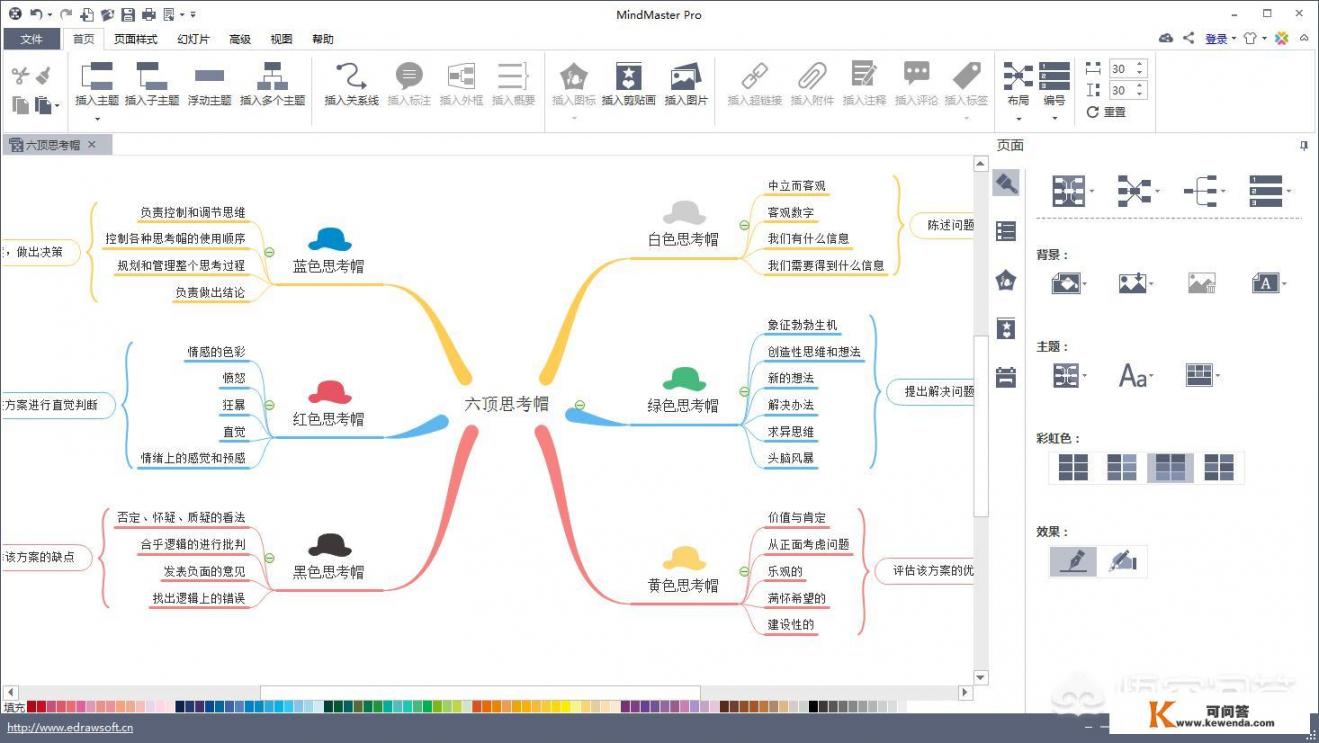Open the 帮助 help tab
This screenshot has height=743, width=1319.
click(x=323, y=39)
